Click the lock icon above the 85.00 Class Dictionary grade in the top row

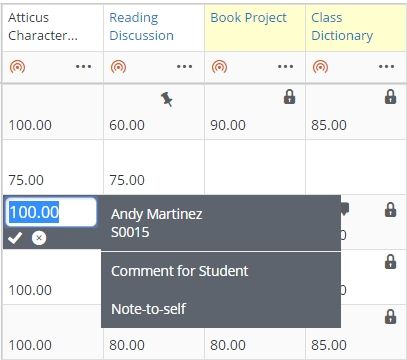[x=390, y=97]
